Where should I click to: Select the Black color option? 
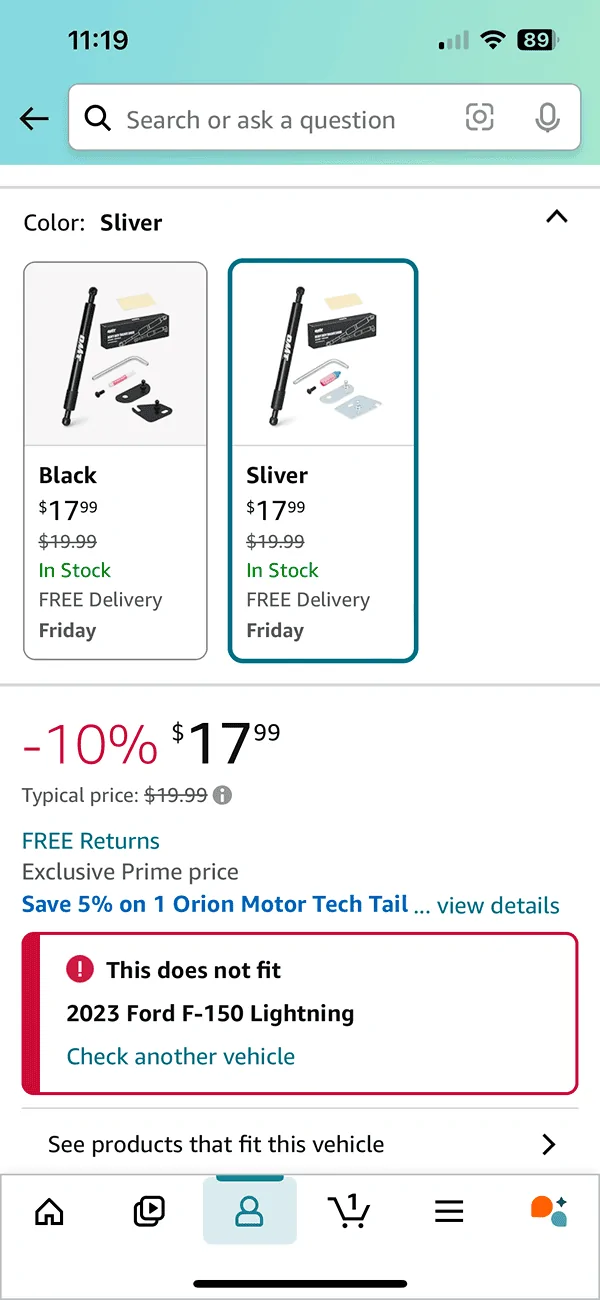(115, 460)
